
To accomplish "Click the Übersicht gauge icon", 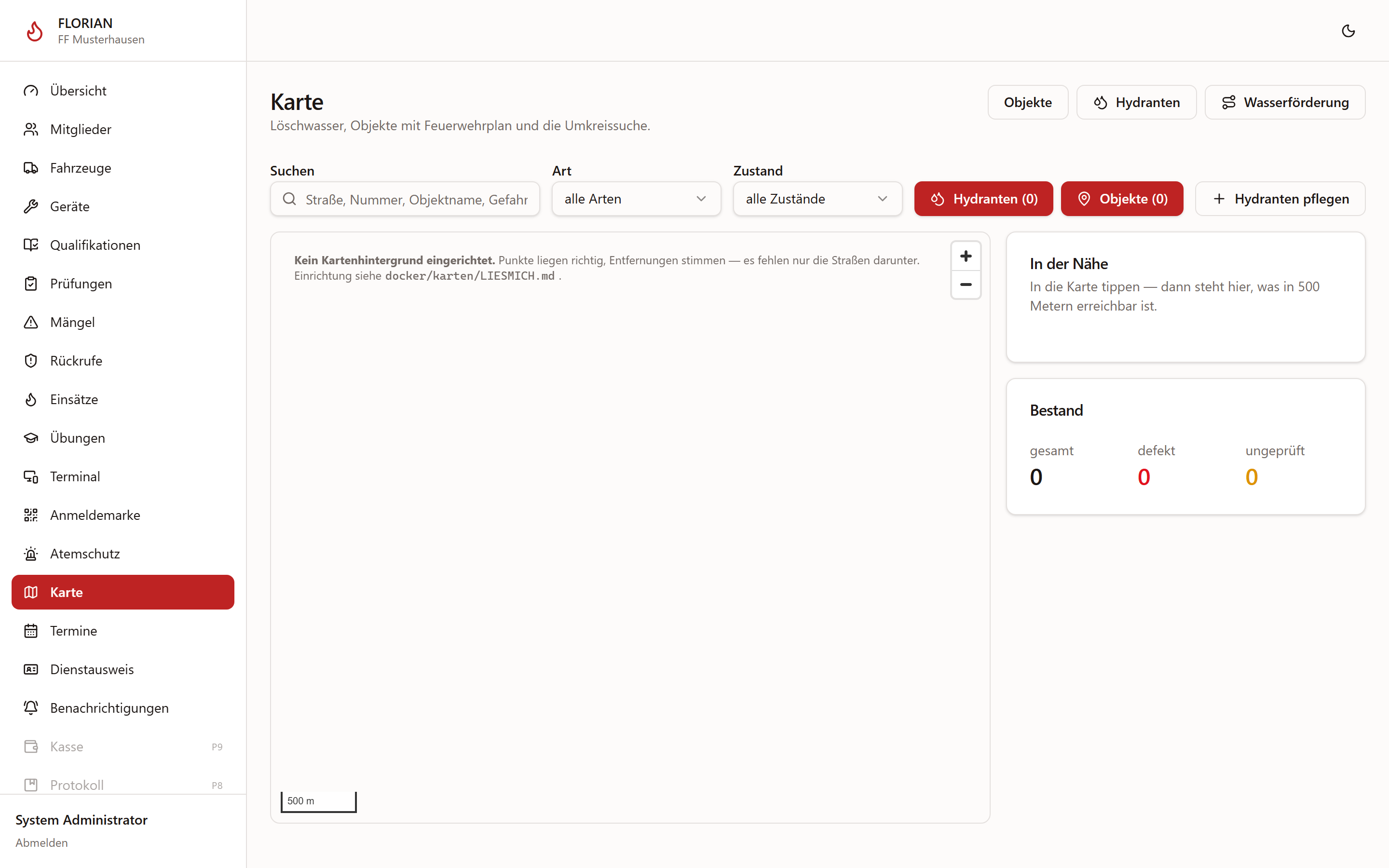I will point(31,91).
